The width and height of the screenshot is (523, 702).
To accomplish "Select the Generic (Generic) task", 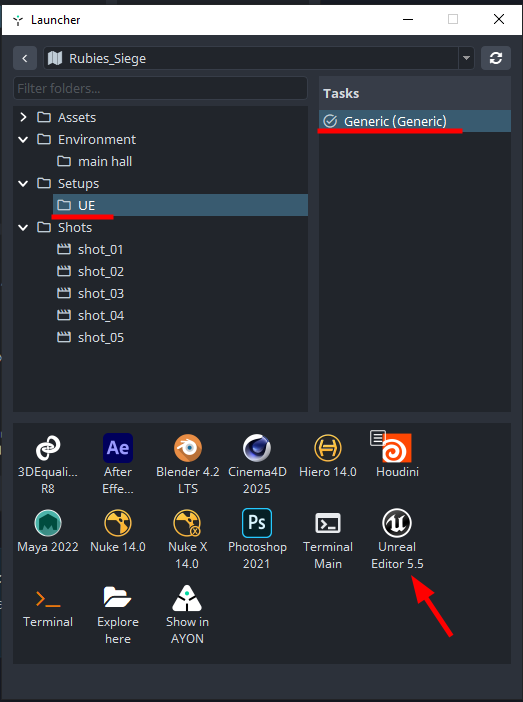I will (x=415, y=121).
